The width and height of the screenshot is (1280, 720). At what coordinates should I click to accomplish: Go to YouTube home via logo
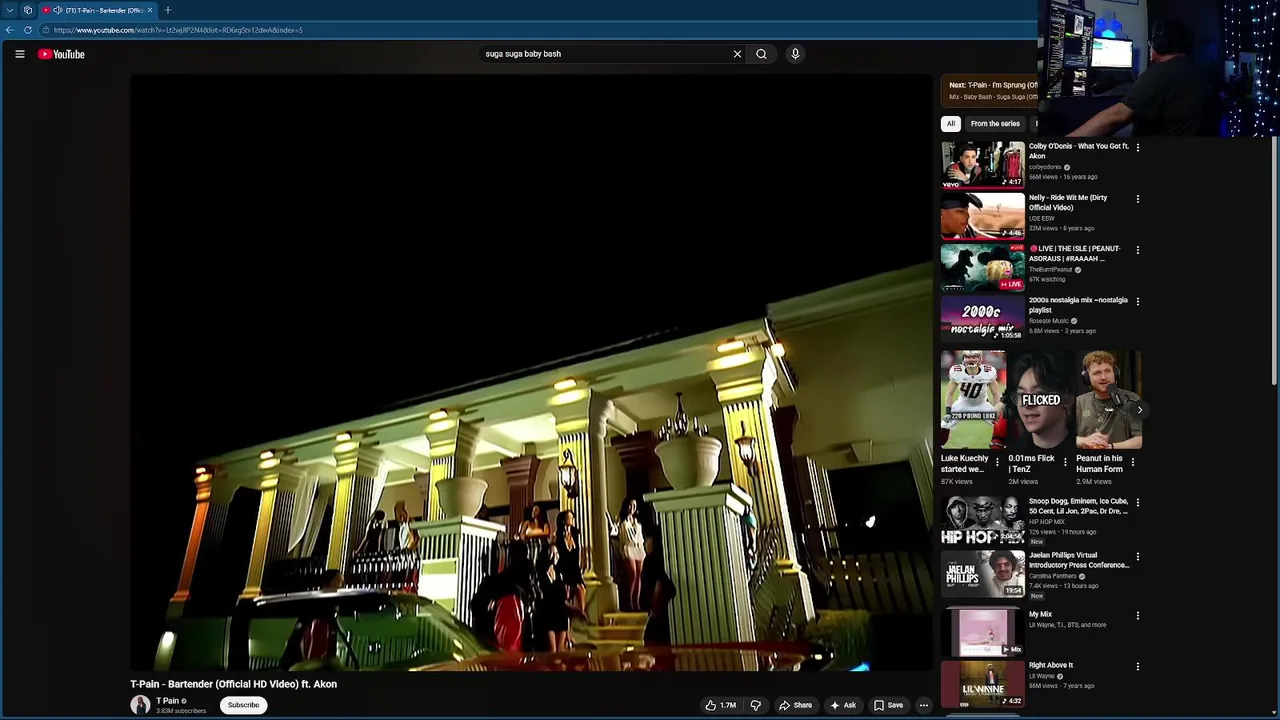click(61, 54)
